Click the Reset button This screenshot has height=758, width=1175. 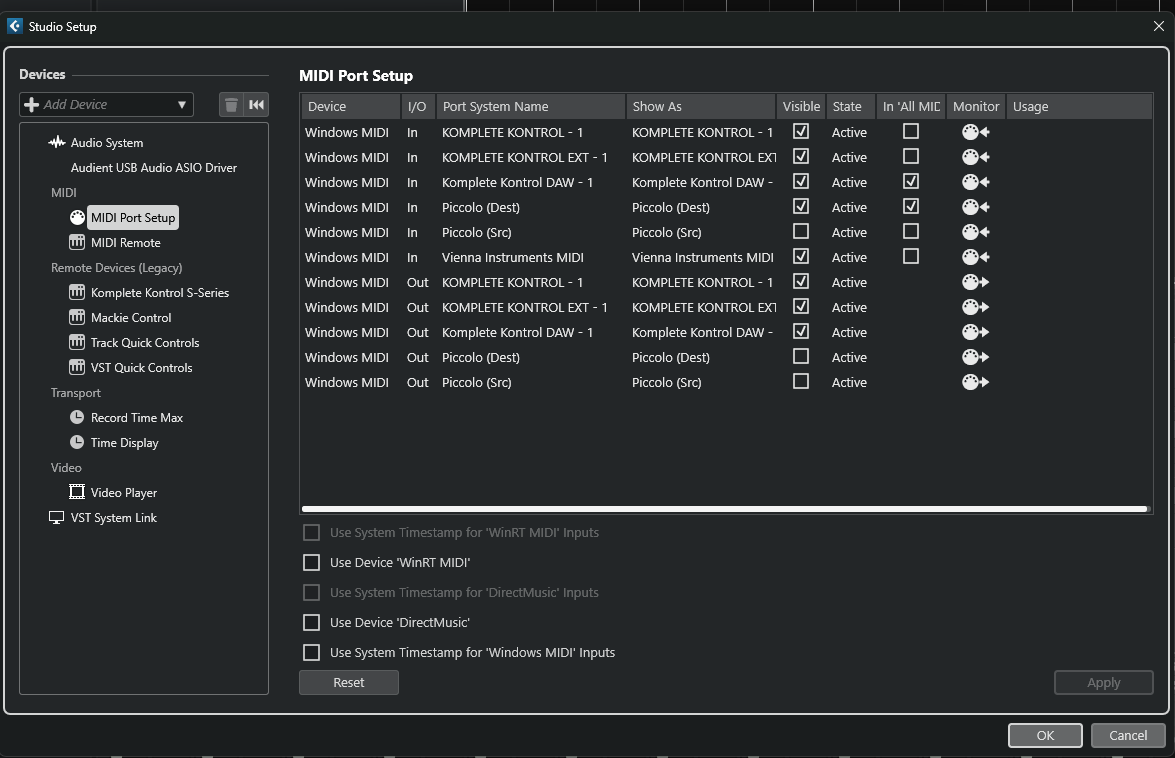tap(349, 683)
